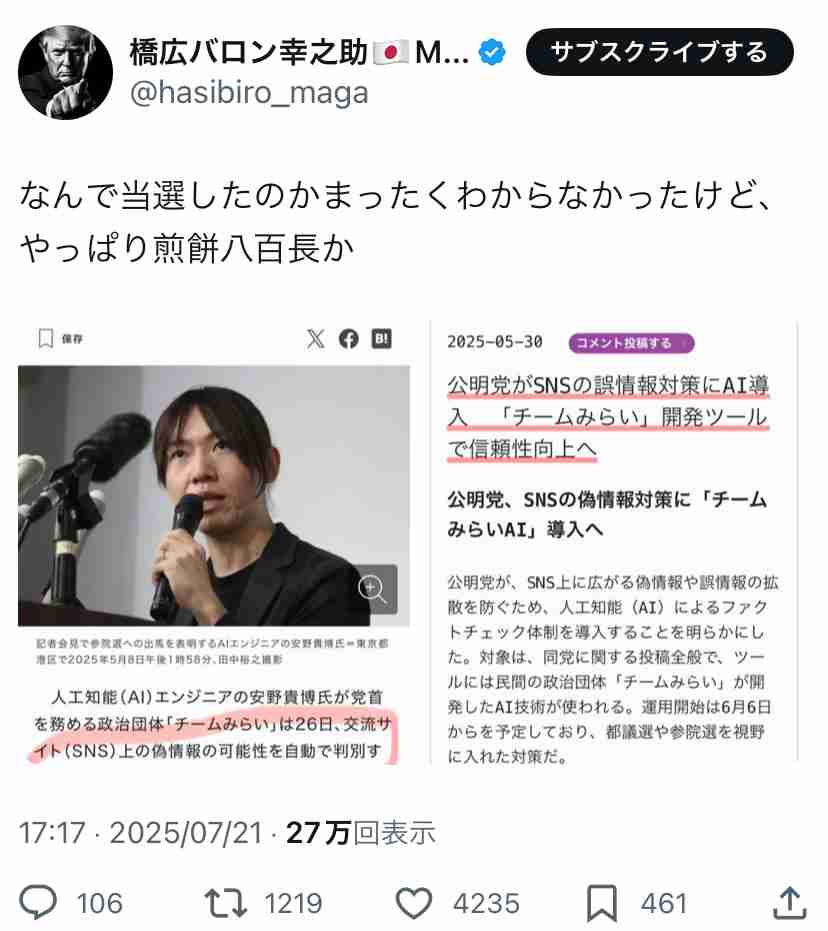Click the B! Hatena bookmark icon
This screenshot has height=931, width=828.
tap(382, 338)
